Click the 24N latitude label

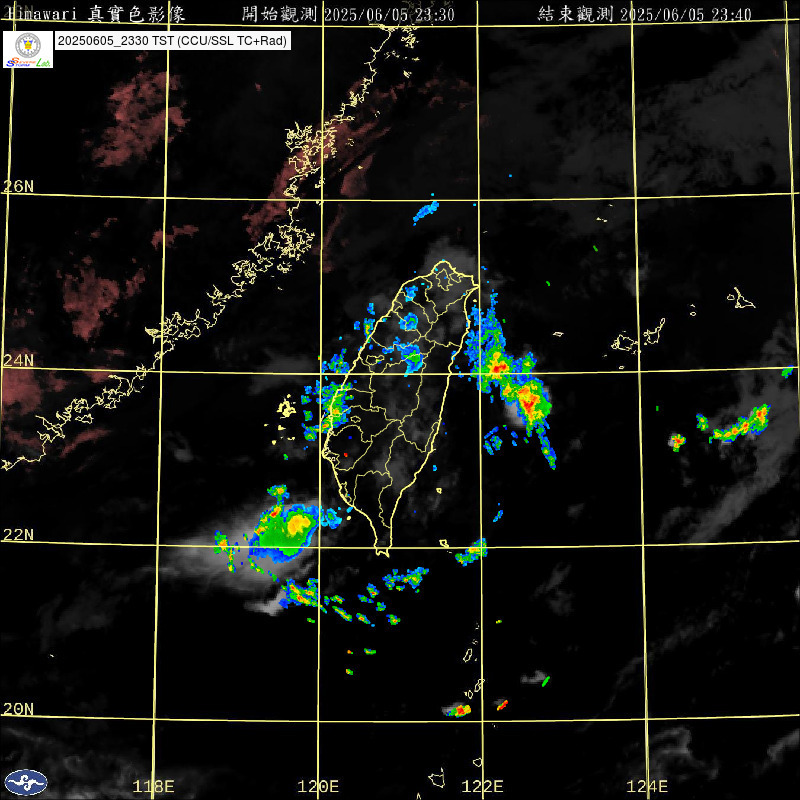[x=18, y=360]
